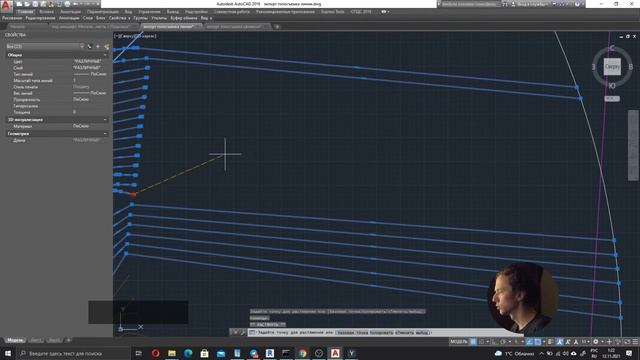Click the Ю (south) label on ViewCube compass

612,86
